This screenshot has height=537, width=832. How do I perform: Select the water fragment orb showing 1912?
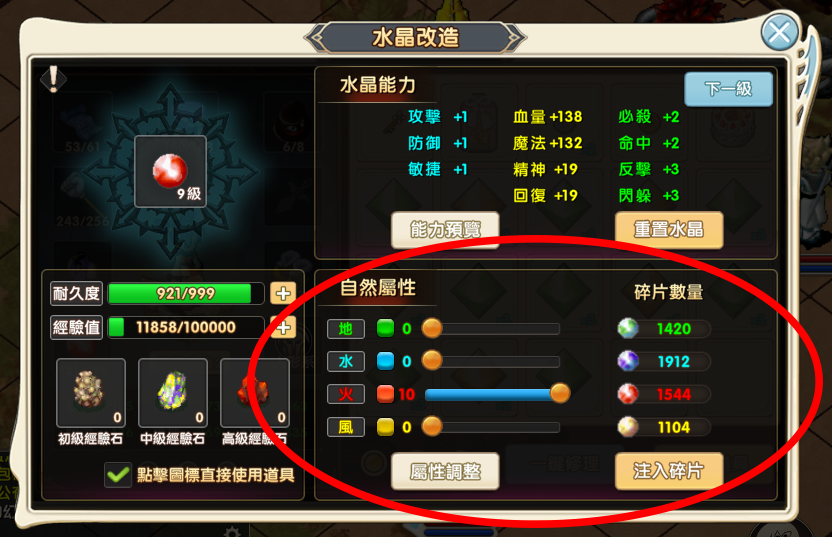[x=628, y=361]
